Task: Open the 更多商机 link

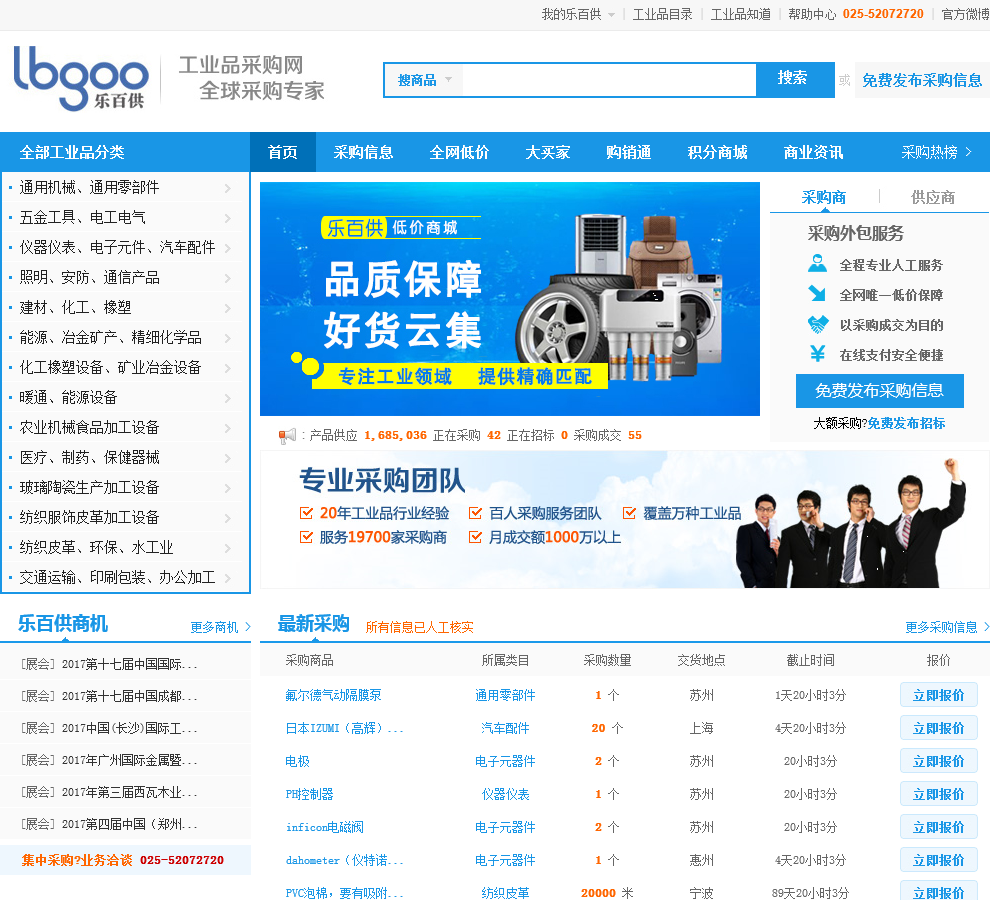Action: coord(220,627)
